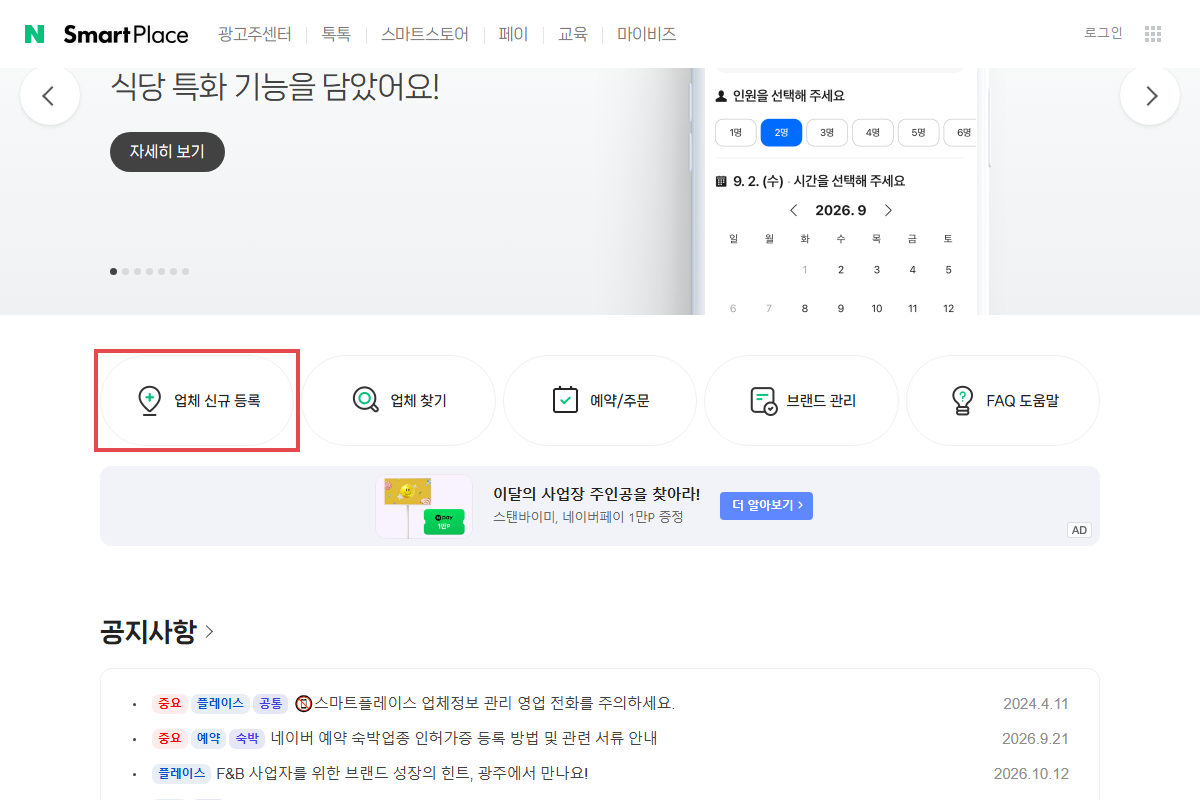Click 업체 신규 등록 button
The height and width of the screenshot is (800, 1200).
click(197, 400)
